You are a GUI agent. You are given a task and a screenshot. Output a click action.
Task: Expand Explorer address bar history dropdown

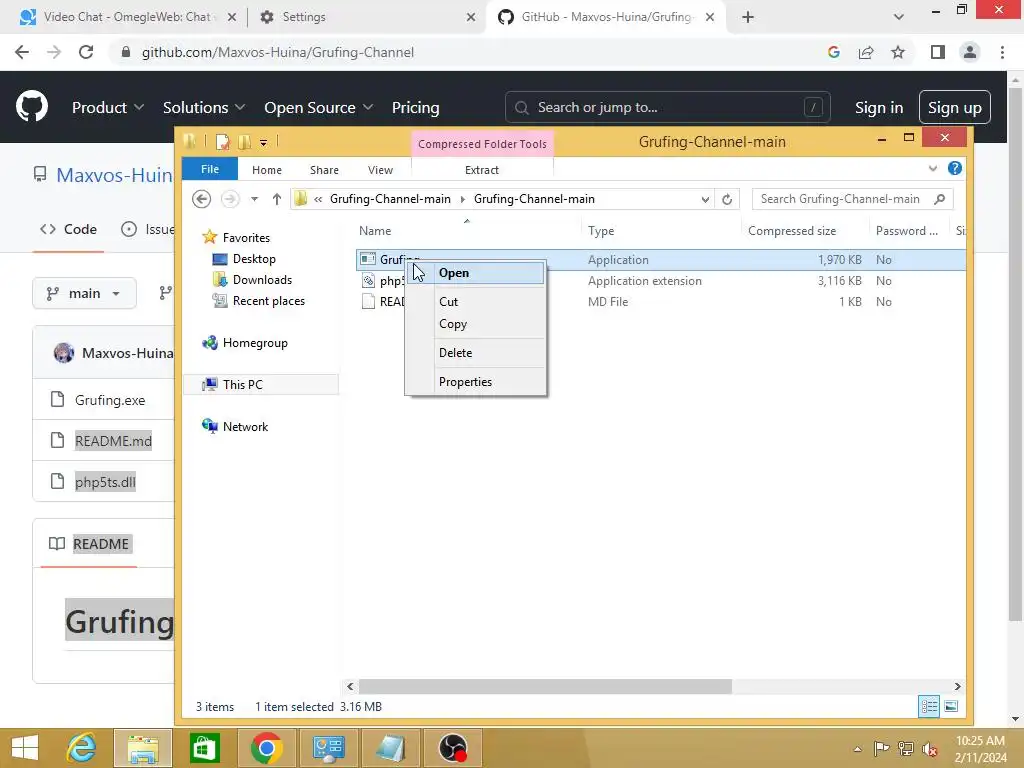(x=705, y=199)
